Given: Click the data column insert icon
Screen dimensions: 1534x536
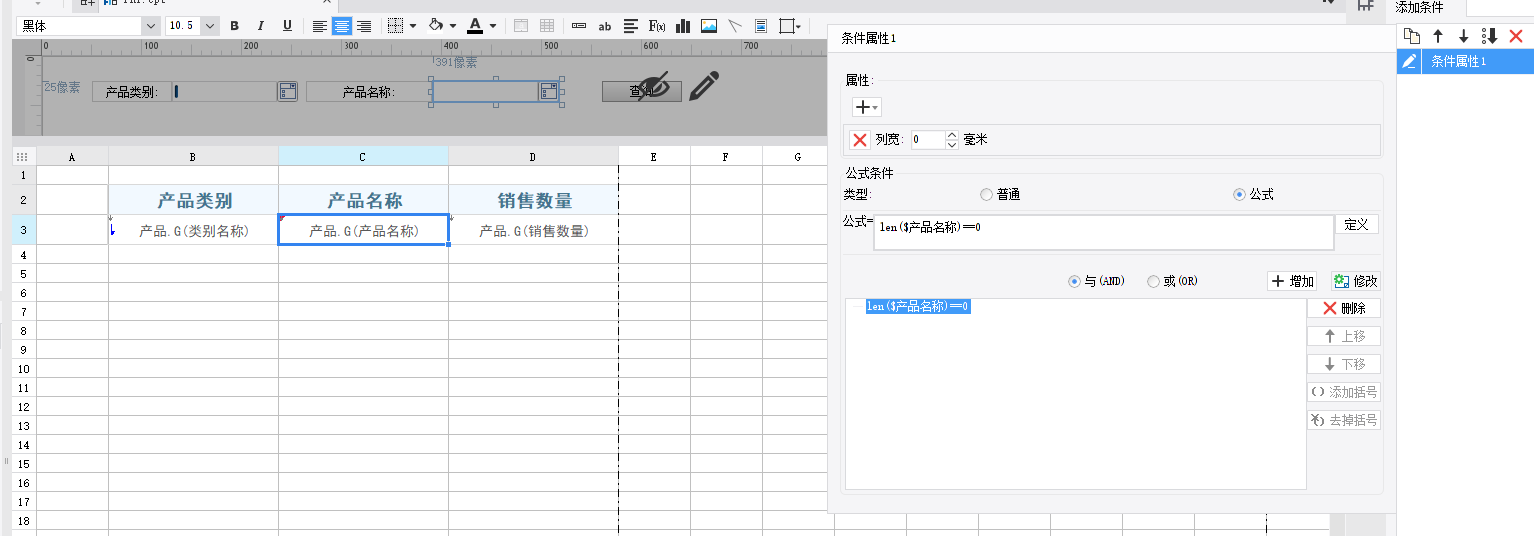Looking at the screenshot, I should [x=579, y=26].
